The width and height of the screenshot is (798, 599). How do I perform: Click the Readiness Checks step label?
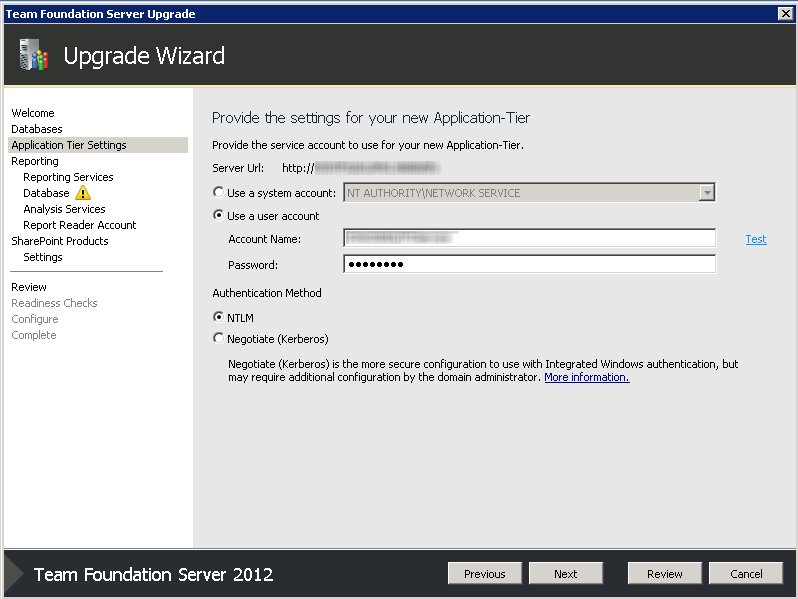[54, 303]
